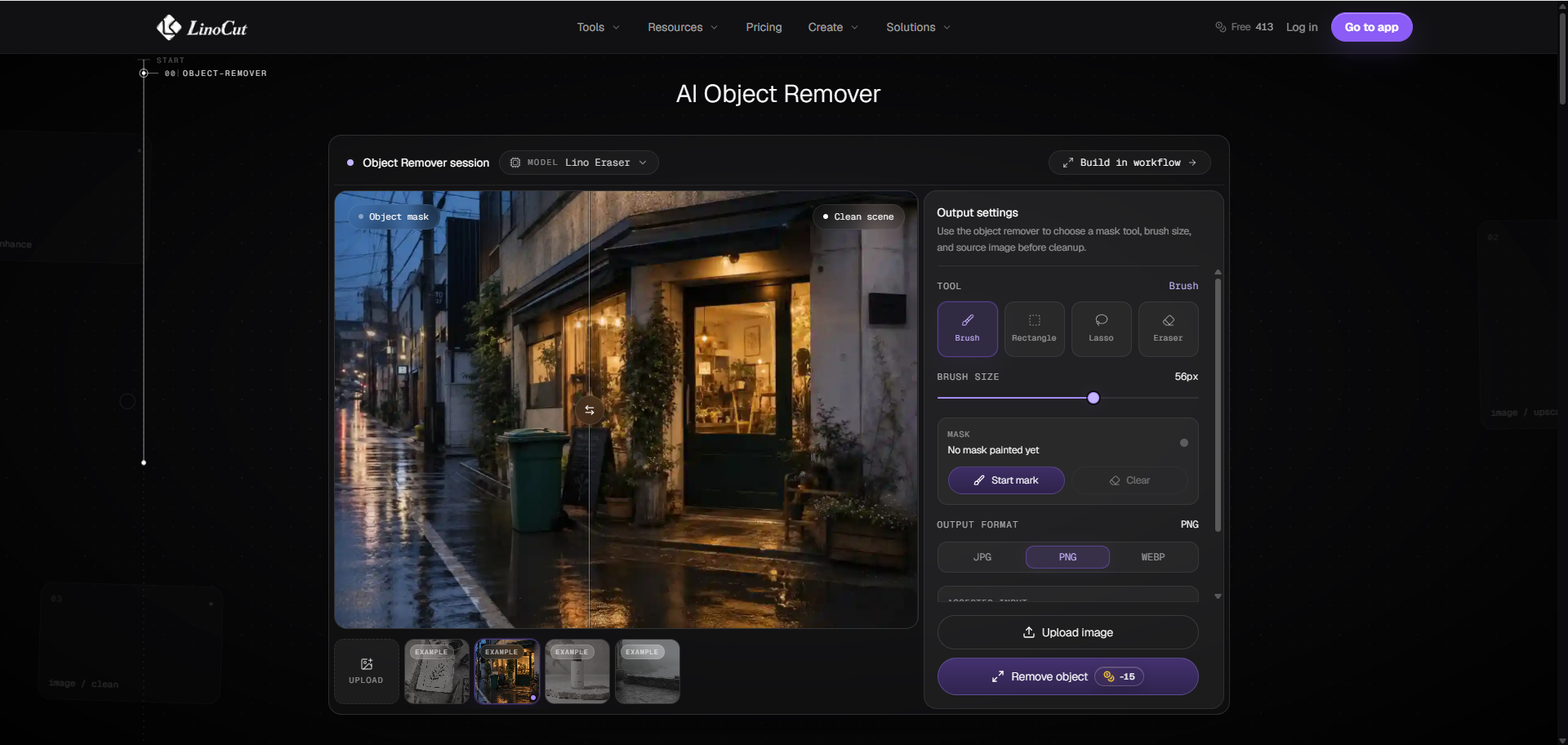Click Build in workflow link

coord(1129,163)
